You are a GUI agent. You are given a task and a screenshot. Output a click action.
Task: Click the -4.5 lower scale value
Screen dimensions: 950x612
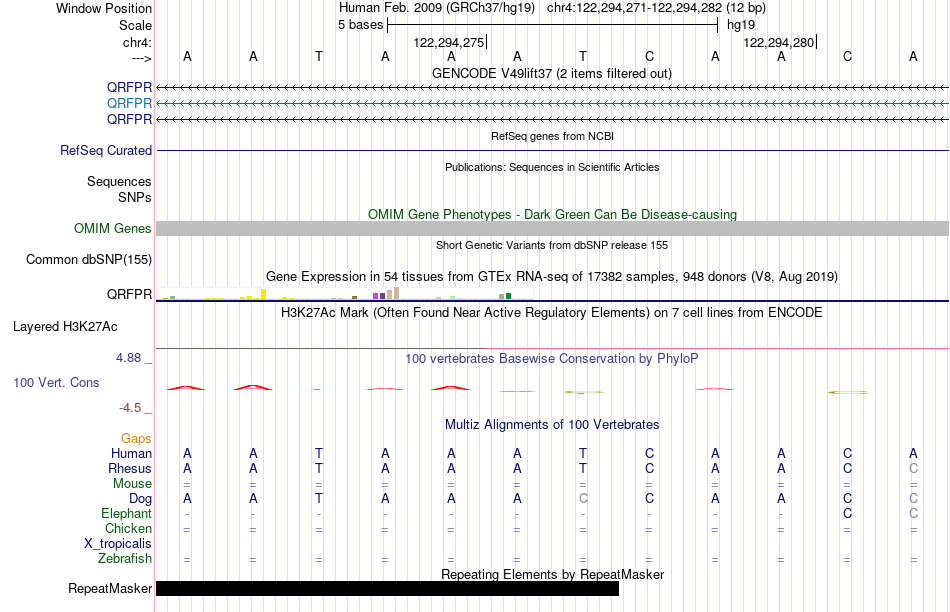pos(130,408)
